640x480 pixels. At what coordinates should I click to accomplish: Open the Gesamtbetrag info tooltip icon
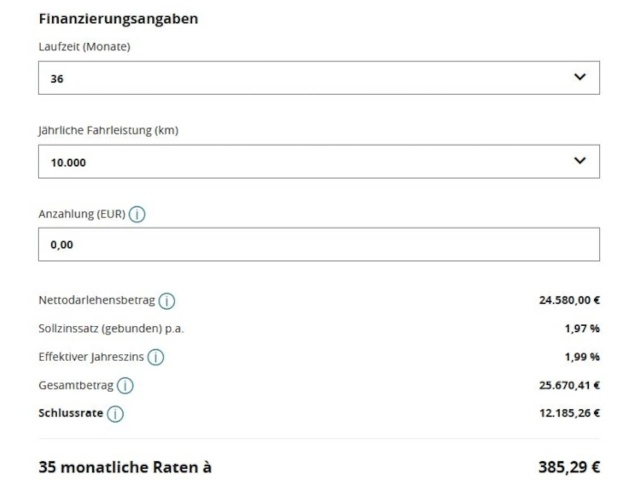point(125,385)
